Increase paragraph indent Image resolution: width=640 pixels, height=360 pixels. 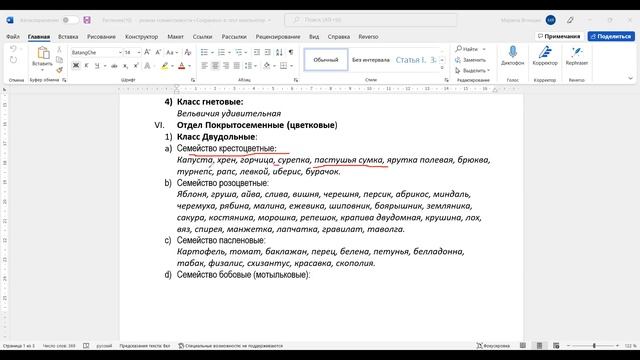pos(267,52)
